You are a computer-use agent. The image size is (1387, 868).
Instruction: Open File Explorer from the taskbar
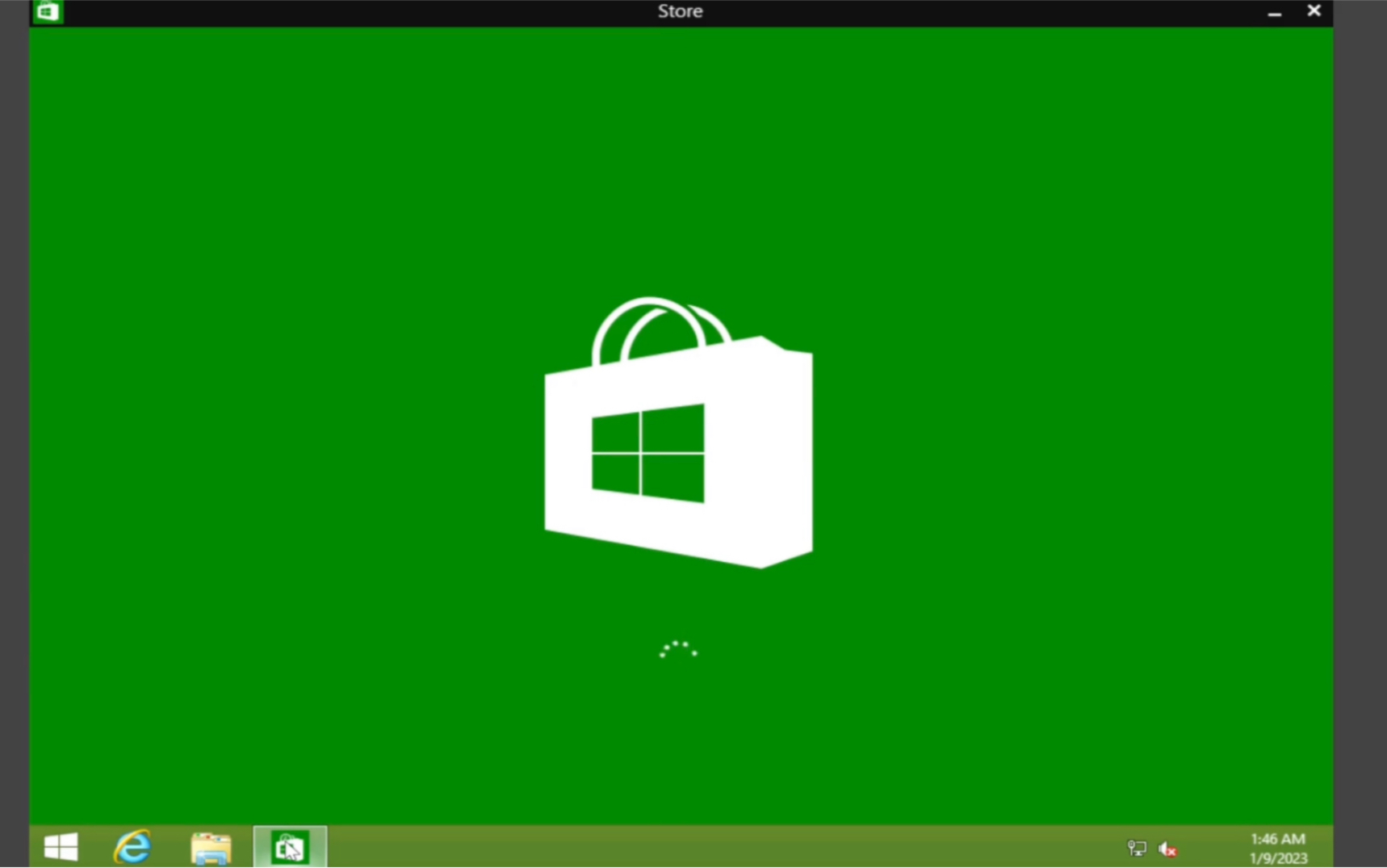point(211,848)
